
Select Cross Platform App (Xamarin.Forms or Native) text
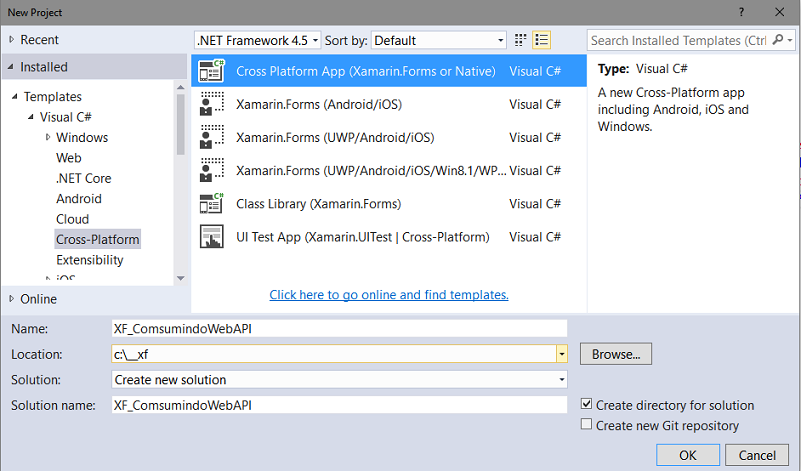tap(366, 71)
